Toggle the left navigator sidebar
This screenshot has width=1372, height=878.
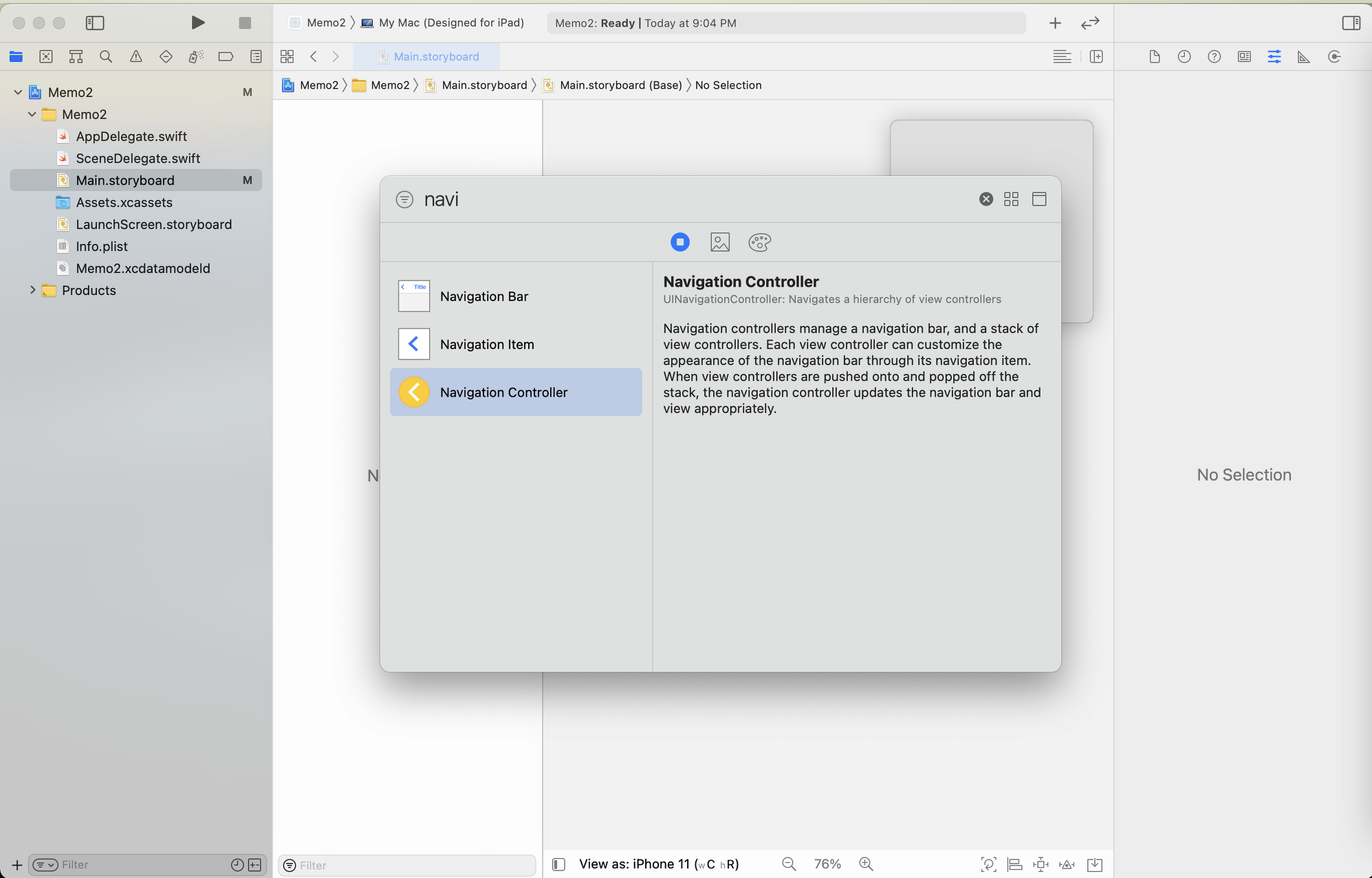pyautogui.click(x=95, y=23)
